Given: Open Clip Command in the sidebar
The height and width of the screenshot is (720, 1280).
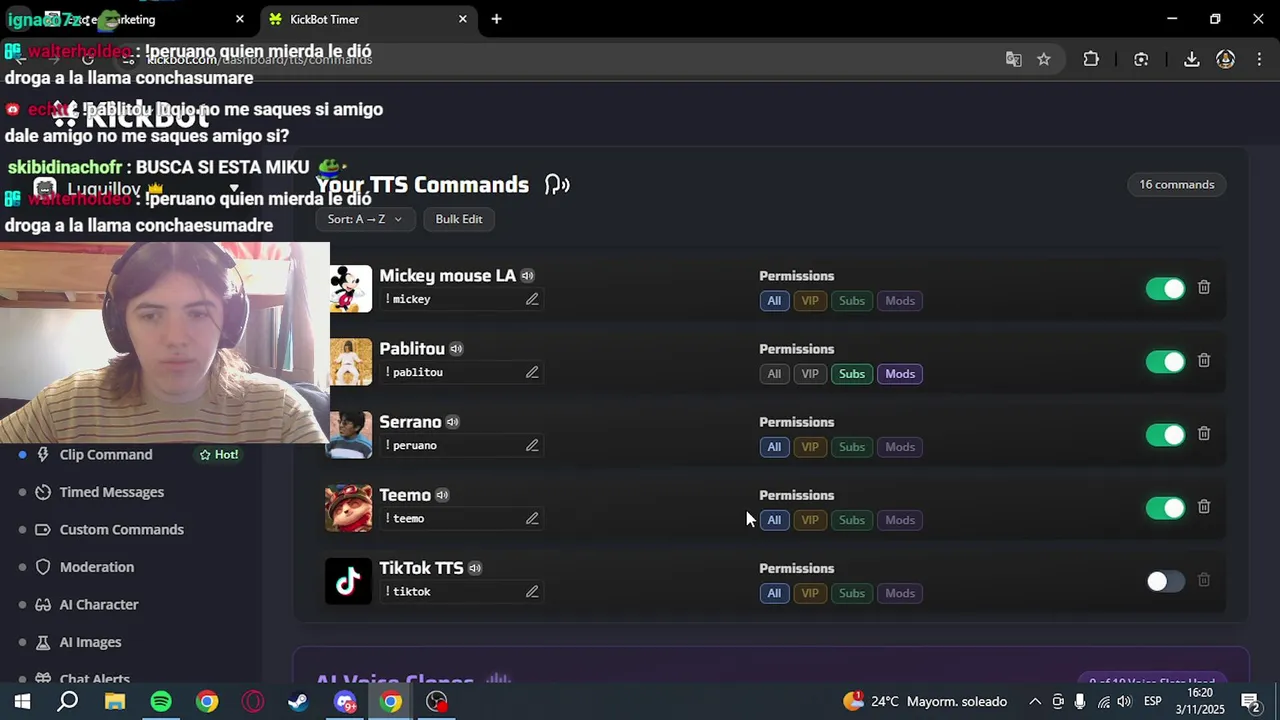Looking at the screenshot, I should point(106,454).
